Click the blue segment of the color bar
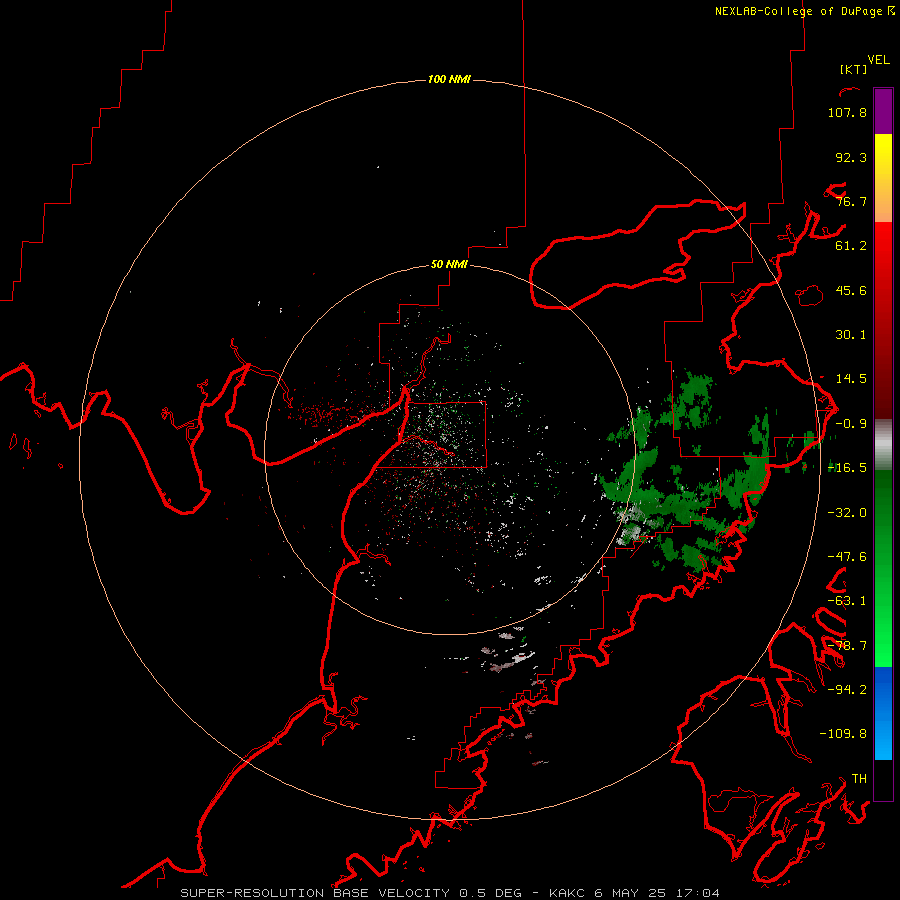The width and height of the screenshot is (900, 900). point(883,713)
